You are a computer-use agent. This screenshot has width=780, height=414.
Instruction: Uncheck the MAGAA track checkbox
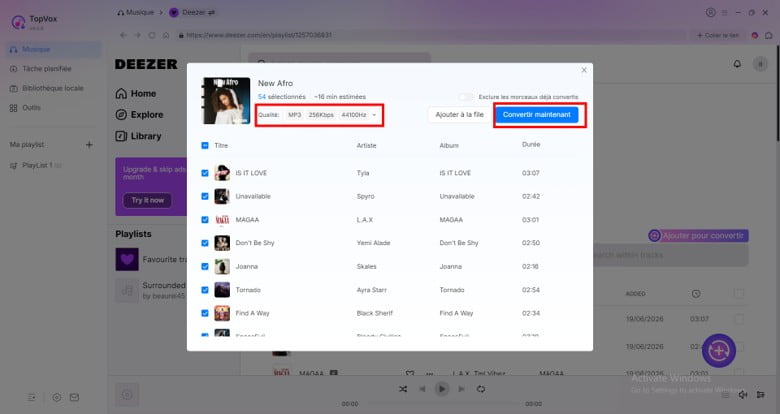tap(205, 219)
